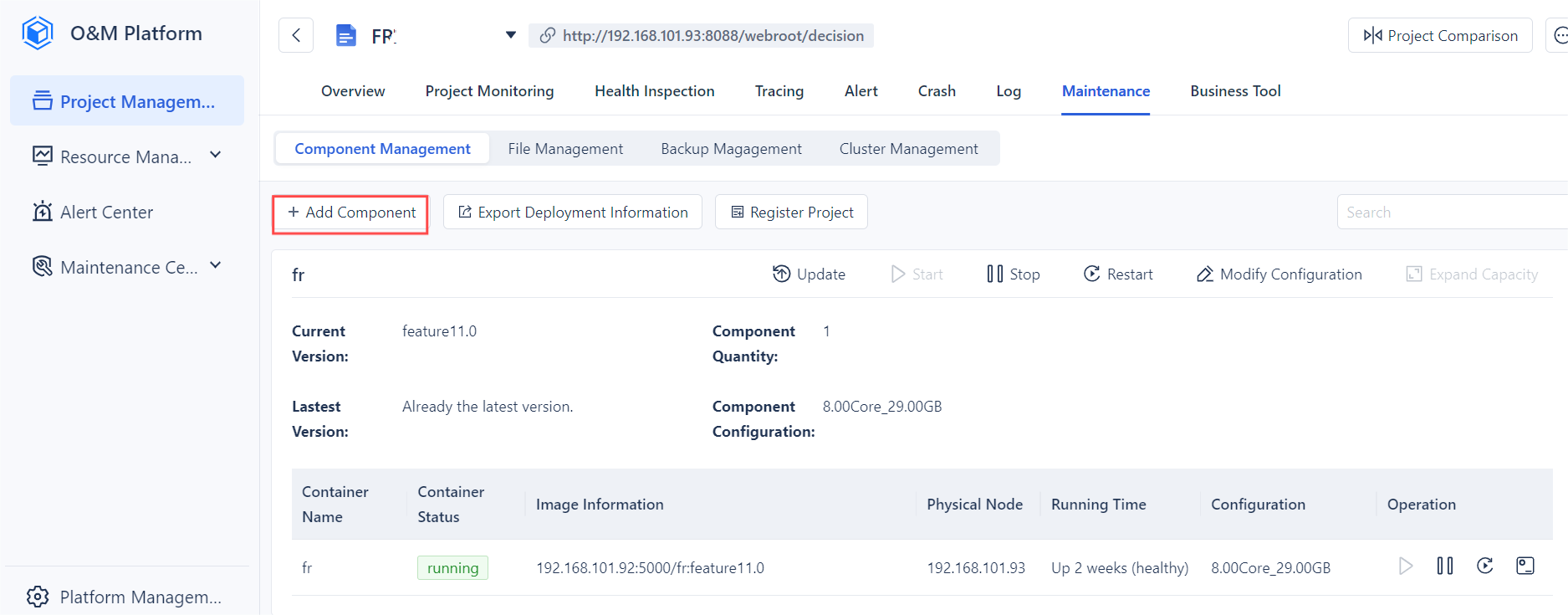1568x615 pixels.
Task: Start the fr container using play icon
Action: coord(1405,566)
